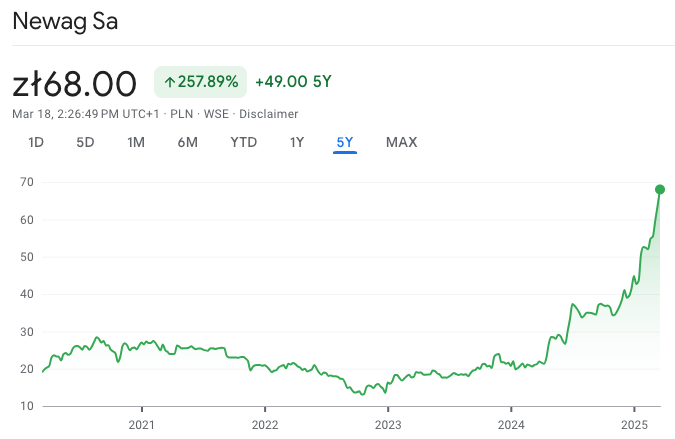Click the +49.00 5Y change text
This screenshot has height=439, width=675.
[293, 82]
